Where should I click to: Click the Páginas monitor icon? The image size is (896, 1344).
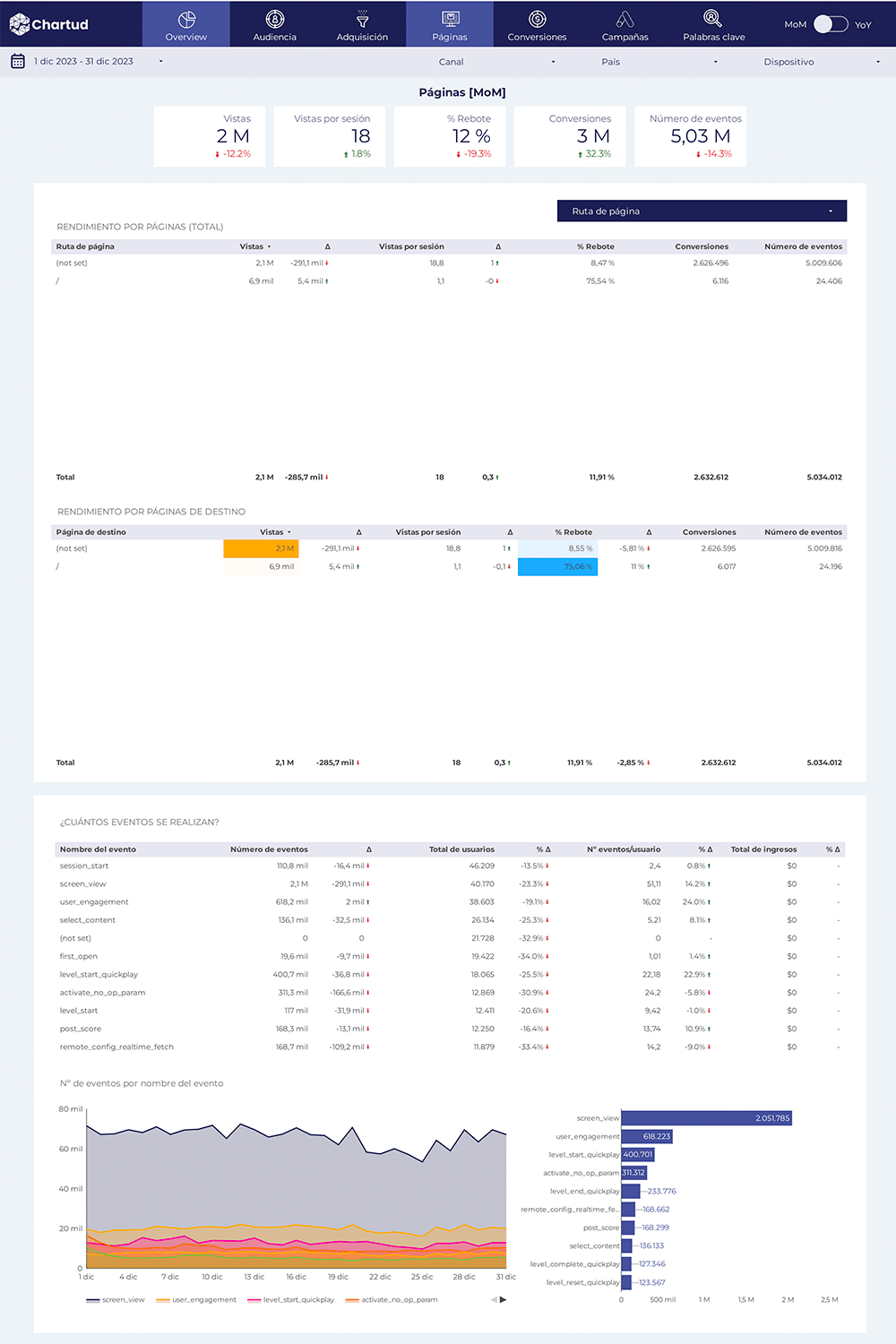pyautogui.click(x=450, y=19)
